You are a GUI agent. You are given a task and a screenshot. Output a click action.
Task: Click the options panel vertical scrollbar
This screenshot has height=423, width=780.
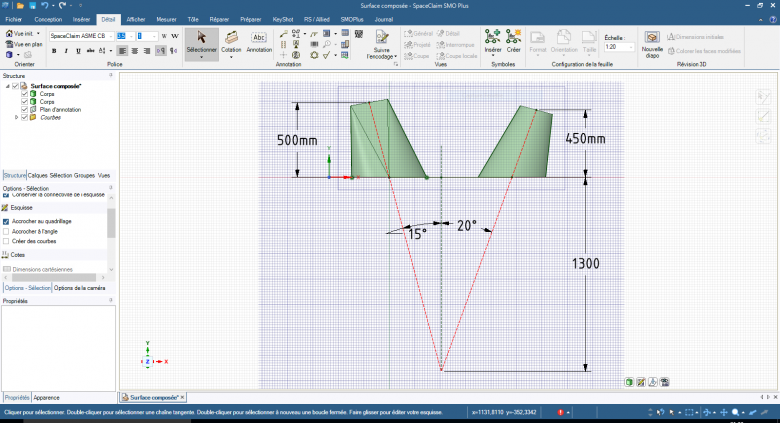click(111, 223)
